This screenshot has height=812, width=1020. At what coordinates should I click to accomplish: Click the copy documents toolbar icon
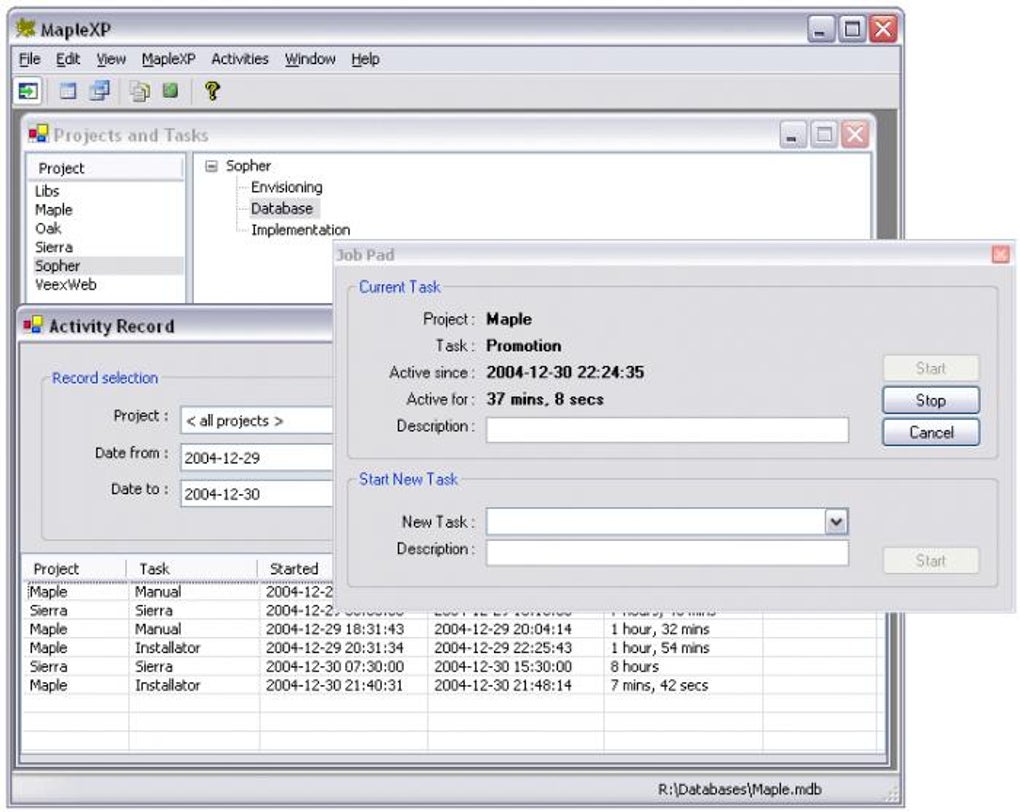[x=140, y=91]
